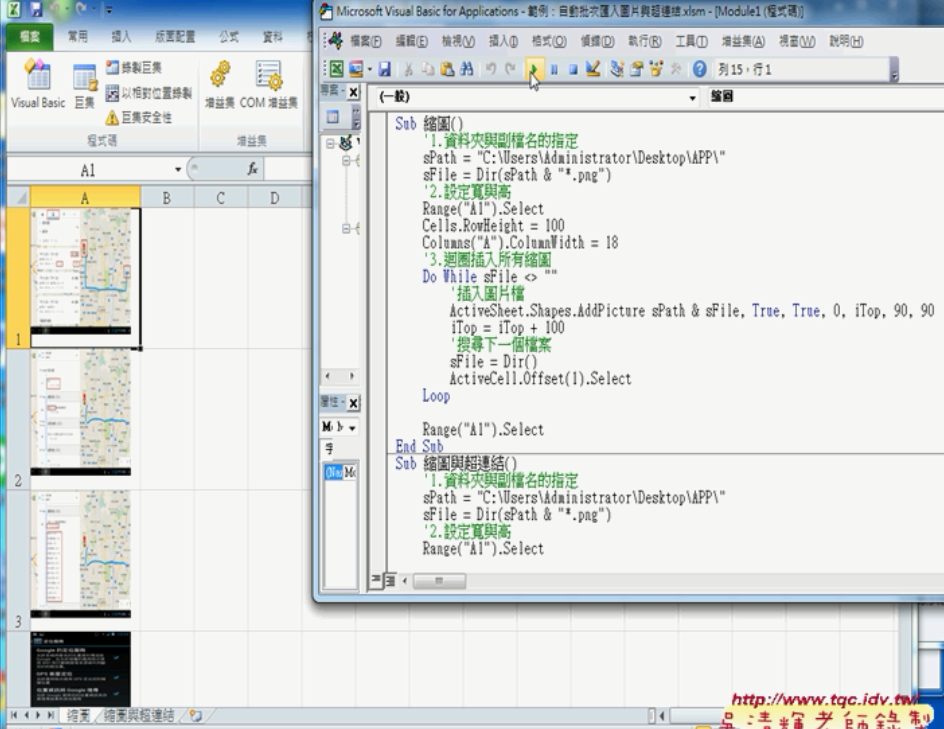The width and height of the screenshot is (944, 729).
Task: Open the Name Box dropdown arrow
Action: [179, 171]
